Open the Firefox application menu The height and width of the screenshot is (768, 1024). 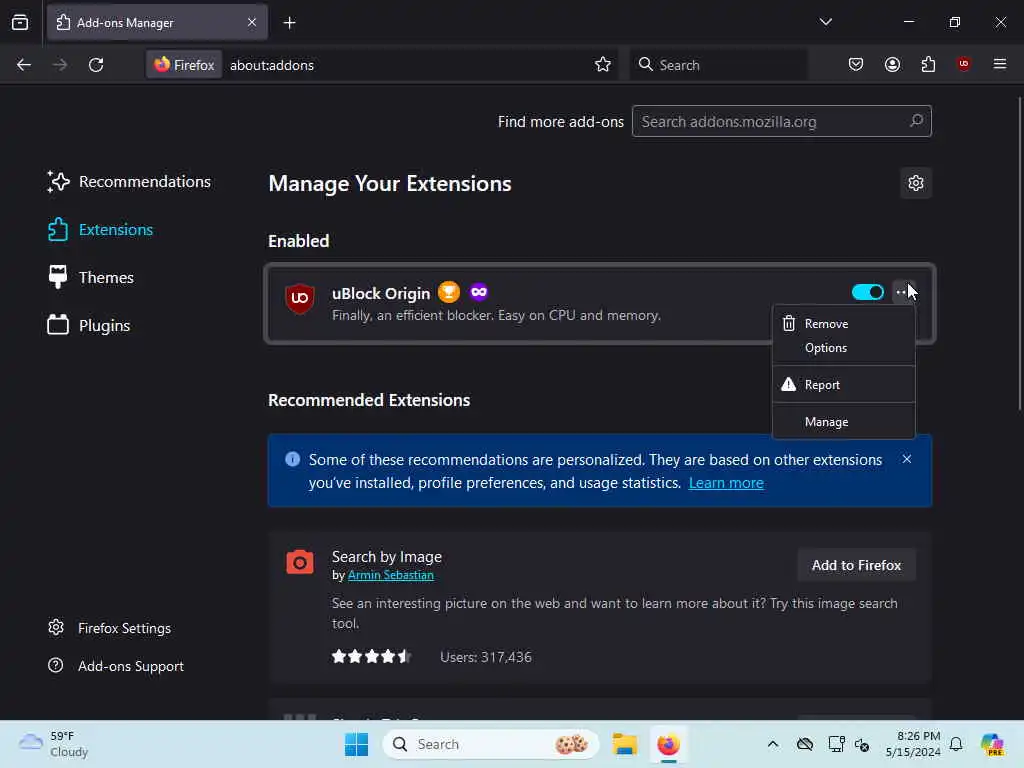[999, 64]
